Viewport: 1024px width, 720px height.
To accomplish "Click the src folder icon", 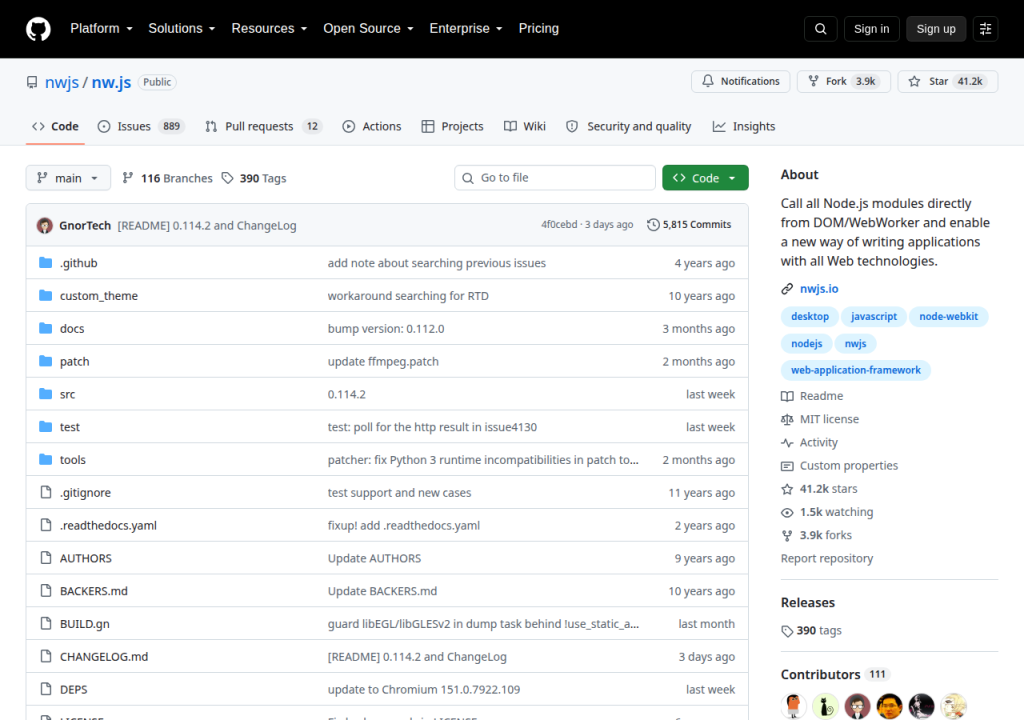I will tap(45, 393).
